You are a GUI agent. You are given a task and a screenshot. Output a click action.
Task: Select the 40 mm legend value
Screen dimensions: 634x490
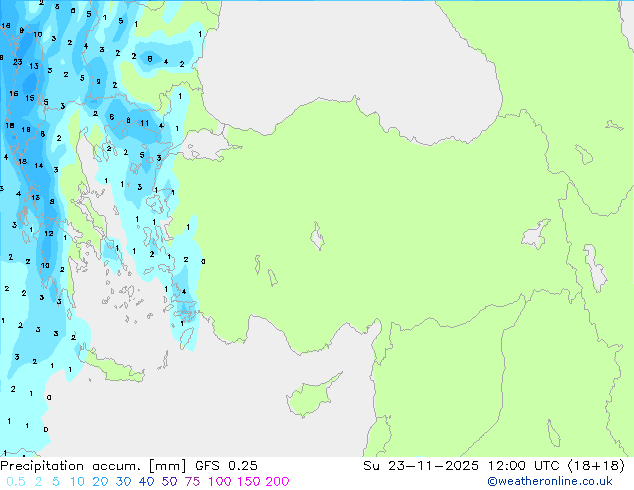[146, 482]
